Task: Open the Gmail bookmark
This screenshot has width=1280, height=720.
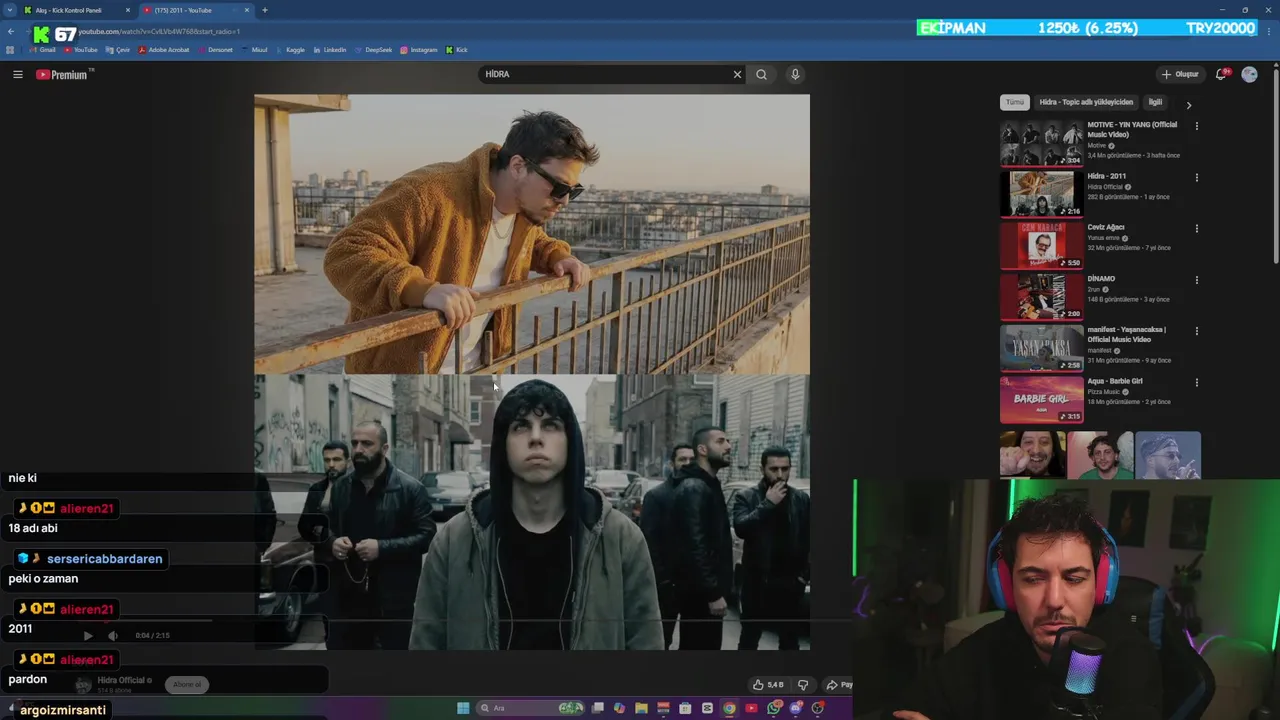Action: pos(41,50)
